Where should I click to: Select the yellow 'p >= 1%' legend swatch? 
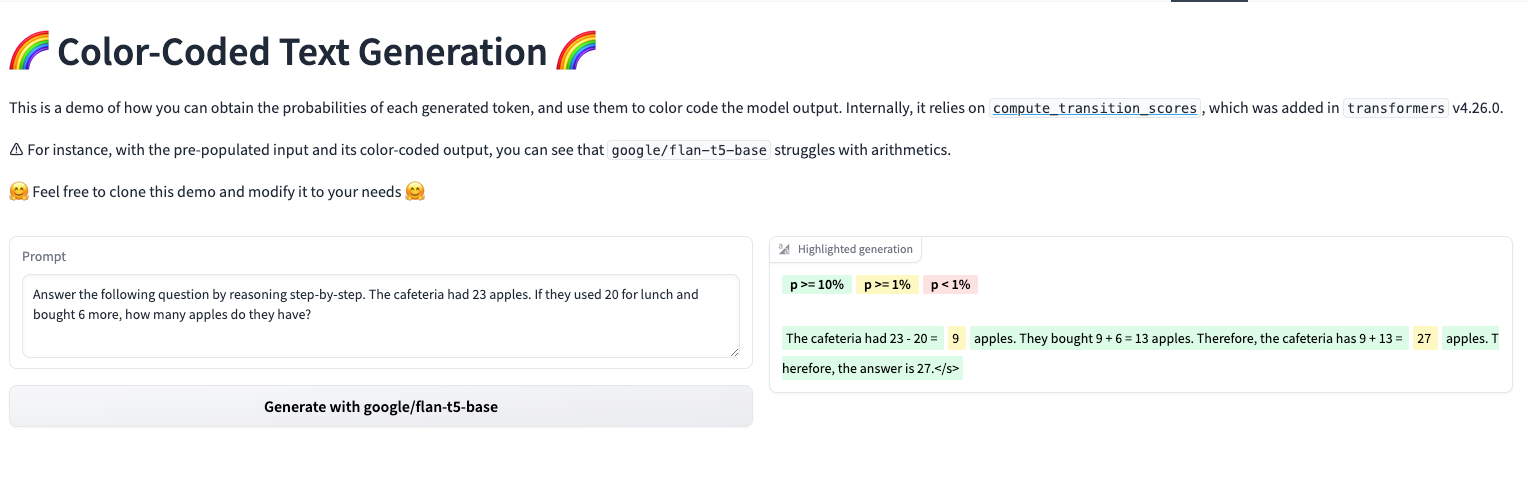pos(887,285)
